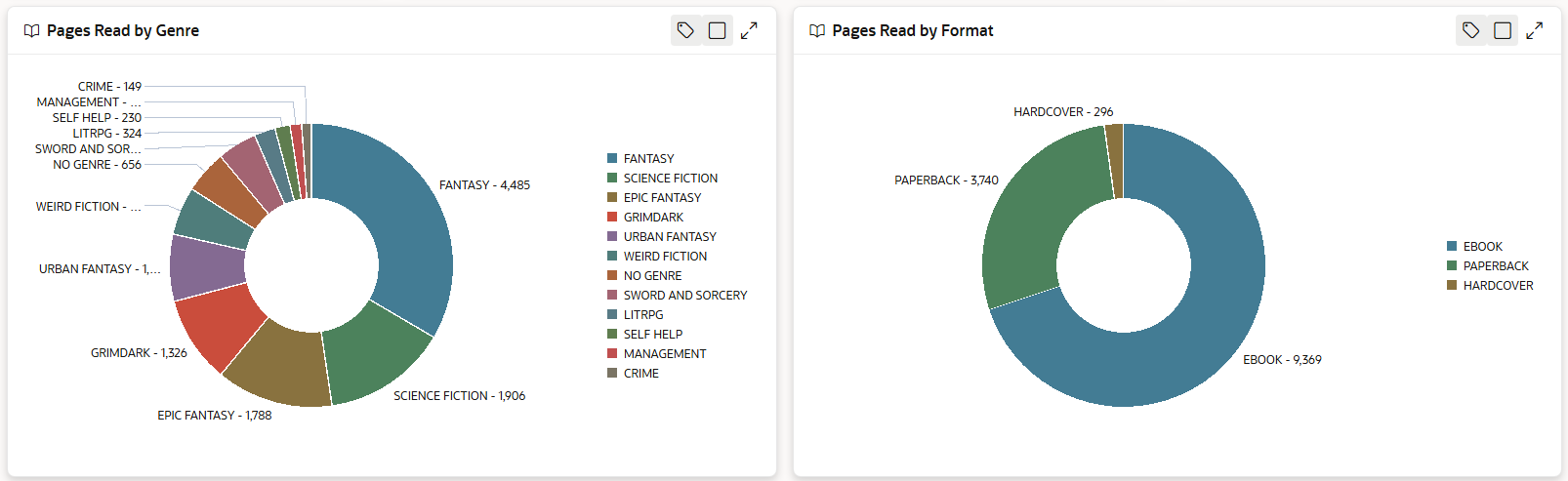Click SCIENCE FICTION legend color swatch
The image size is (1568, 481).
[x=612, y=178]
